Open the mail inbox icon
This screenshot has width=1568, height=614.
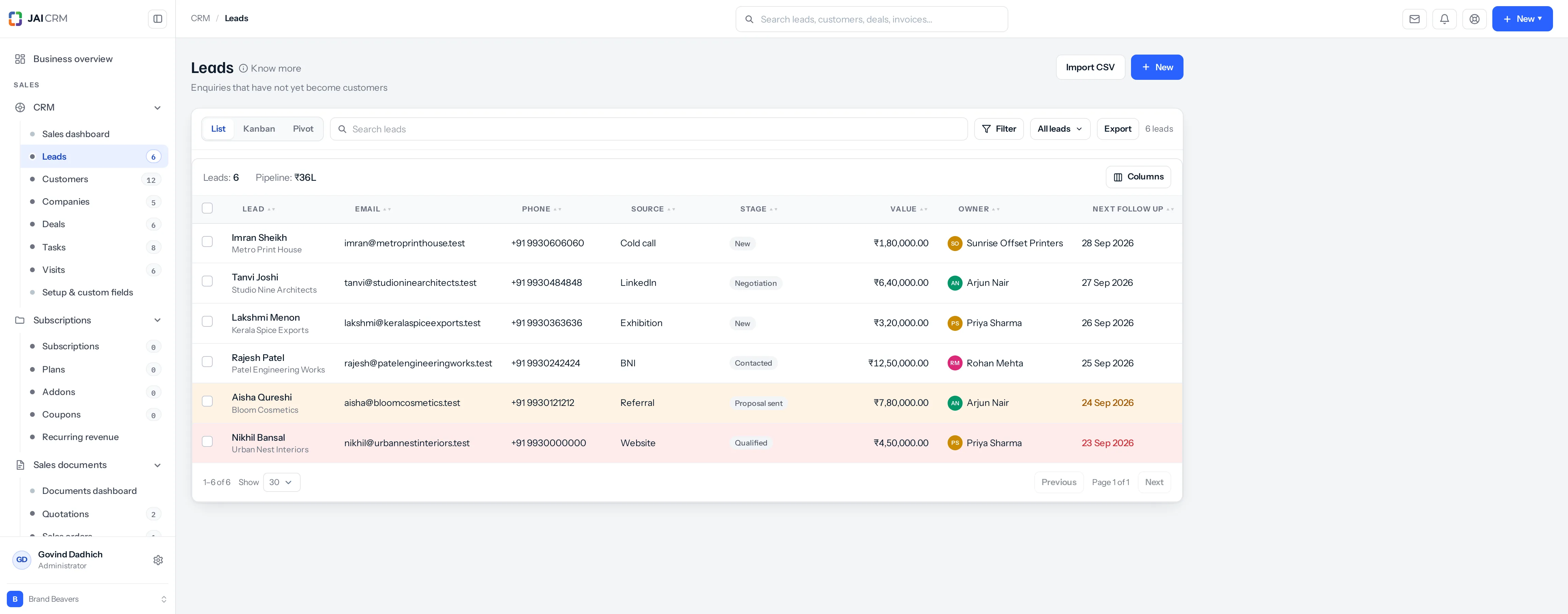(x=1415, y=19)
